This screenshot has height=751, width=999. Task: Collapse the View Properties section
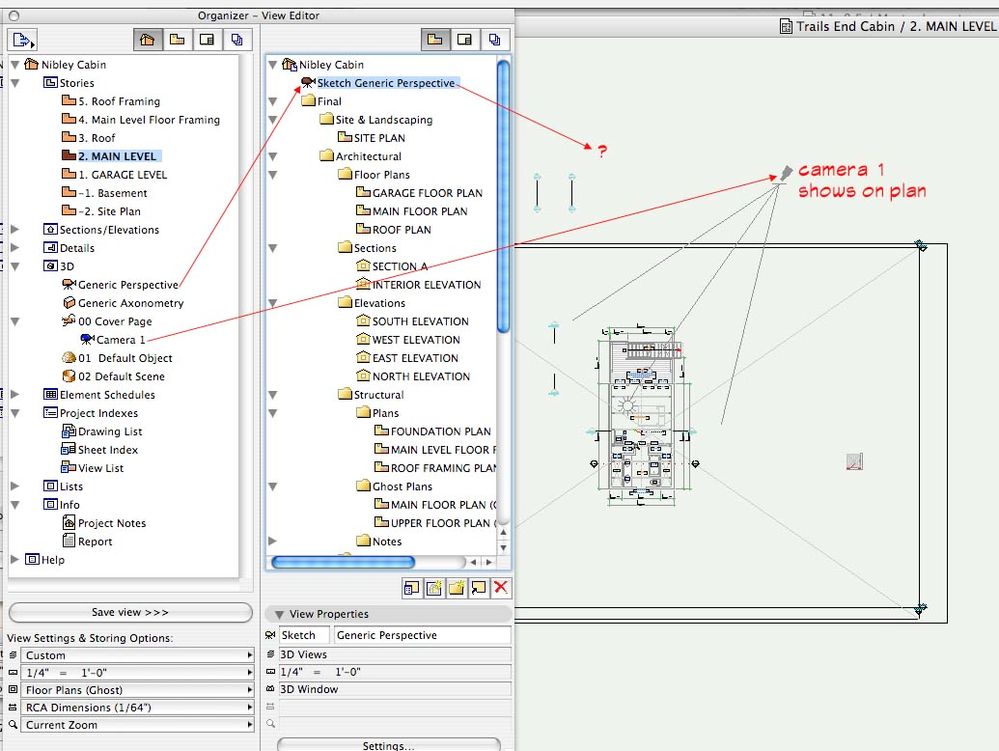pos(279,614)
